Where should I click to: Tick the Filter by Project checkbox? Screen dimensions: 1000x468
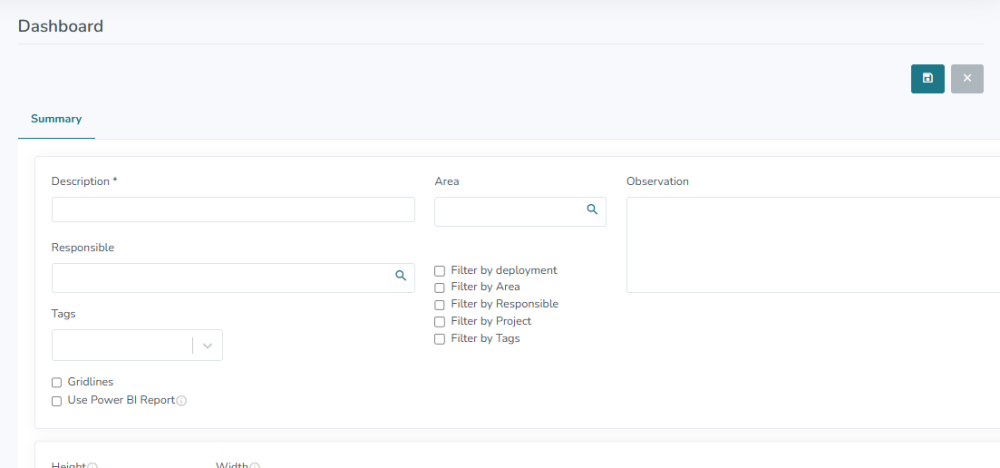[440, 322]
